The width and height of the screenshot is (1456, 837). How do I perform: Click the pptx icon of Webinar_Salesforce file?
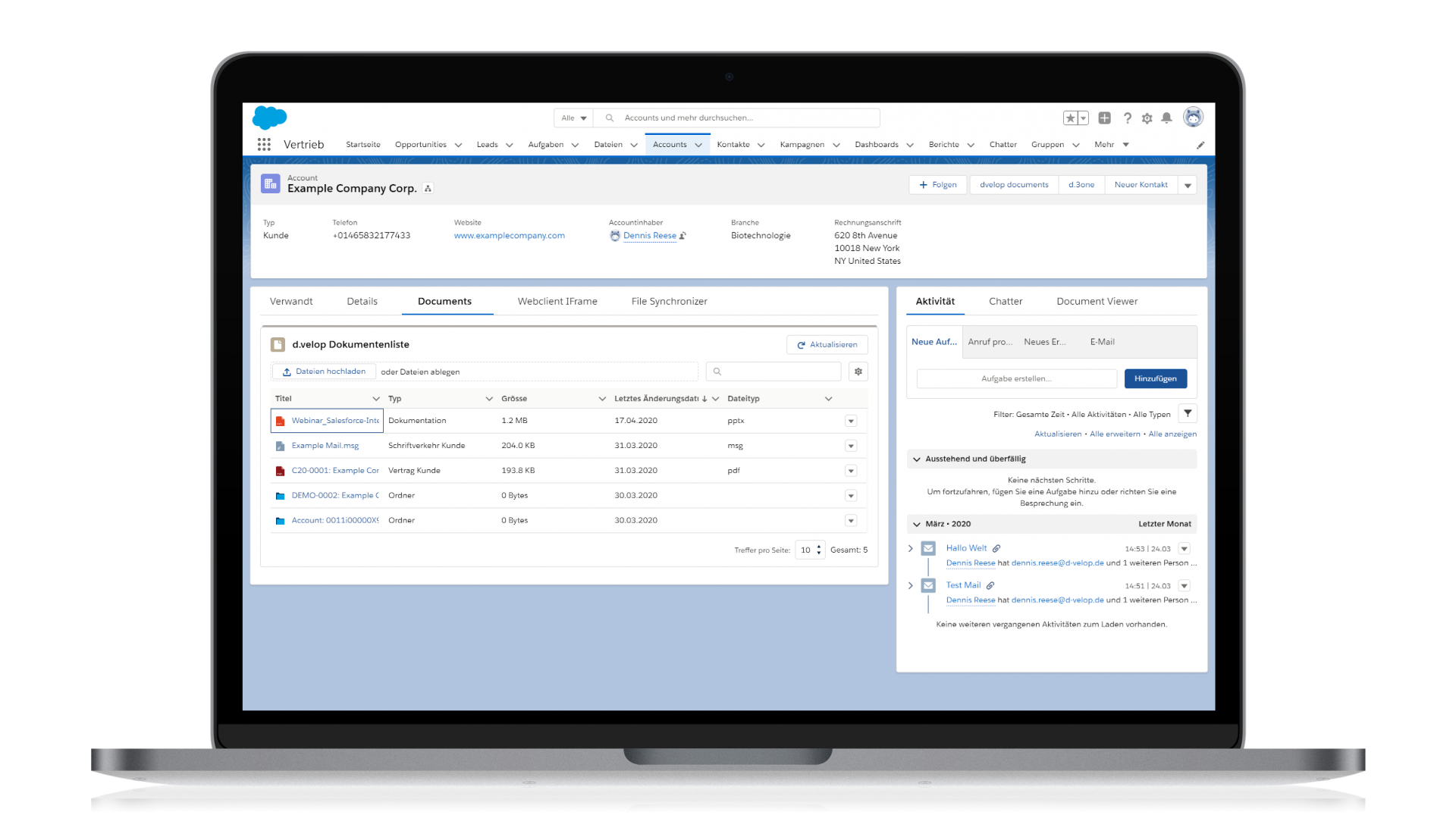pos(280,421)
